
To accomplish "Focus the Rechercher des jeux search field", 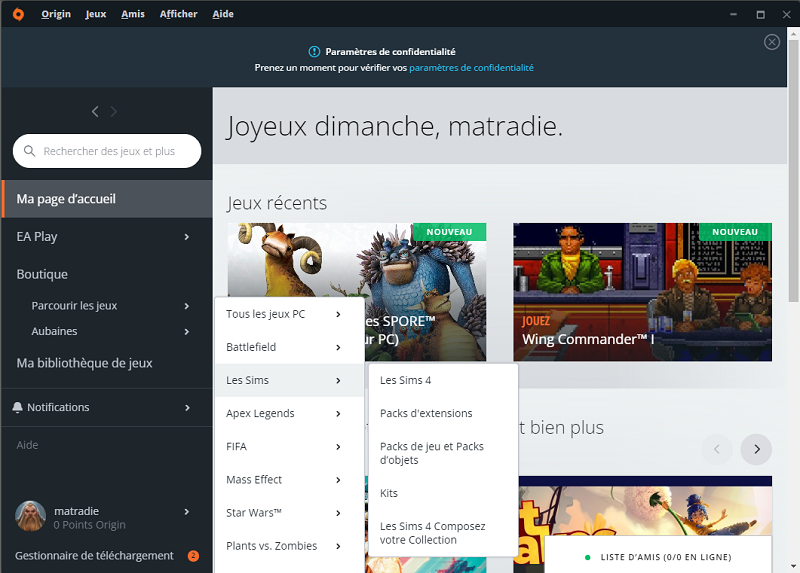I will [107, 151].
